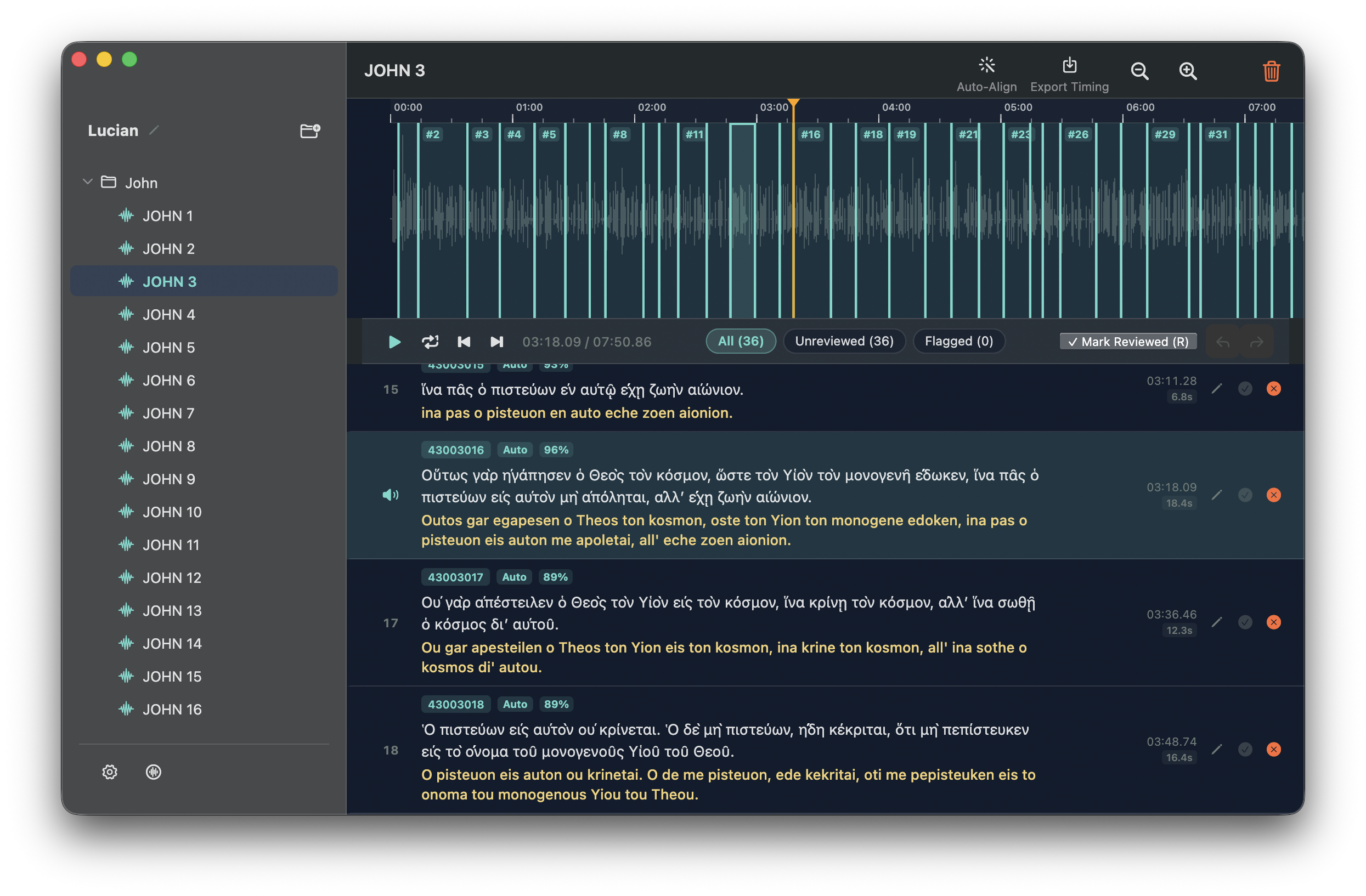Click the orange playhead marker
The width and height of the screenshot is (1366, 896).
point(793,103)
